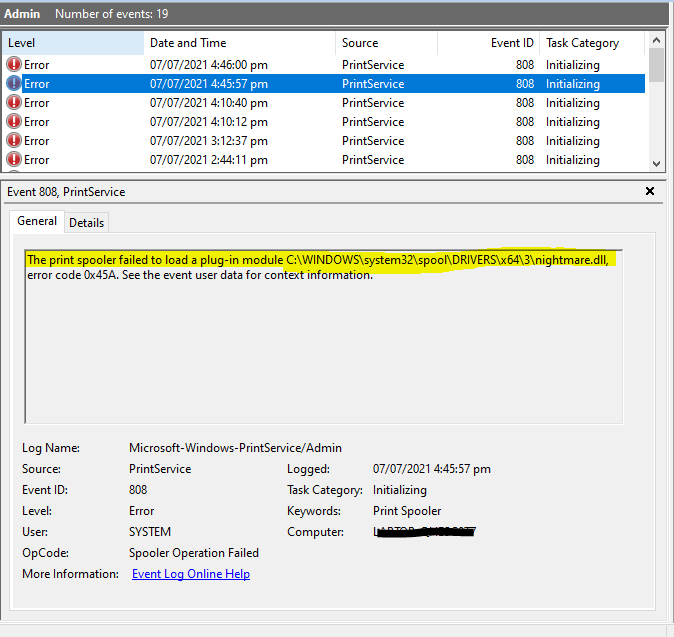Screen dimensions: 674x637
Task: Sort by Event ID column header
Action: (489, 43)
